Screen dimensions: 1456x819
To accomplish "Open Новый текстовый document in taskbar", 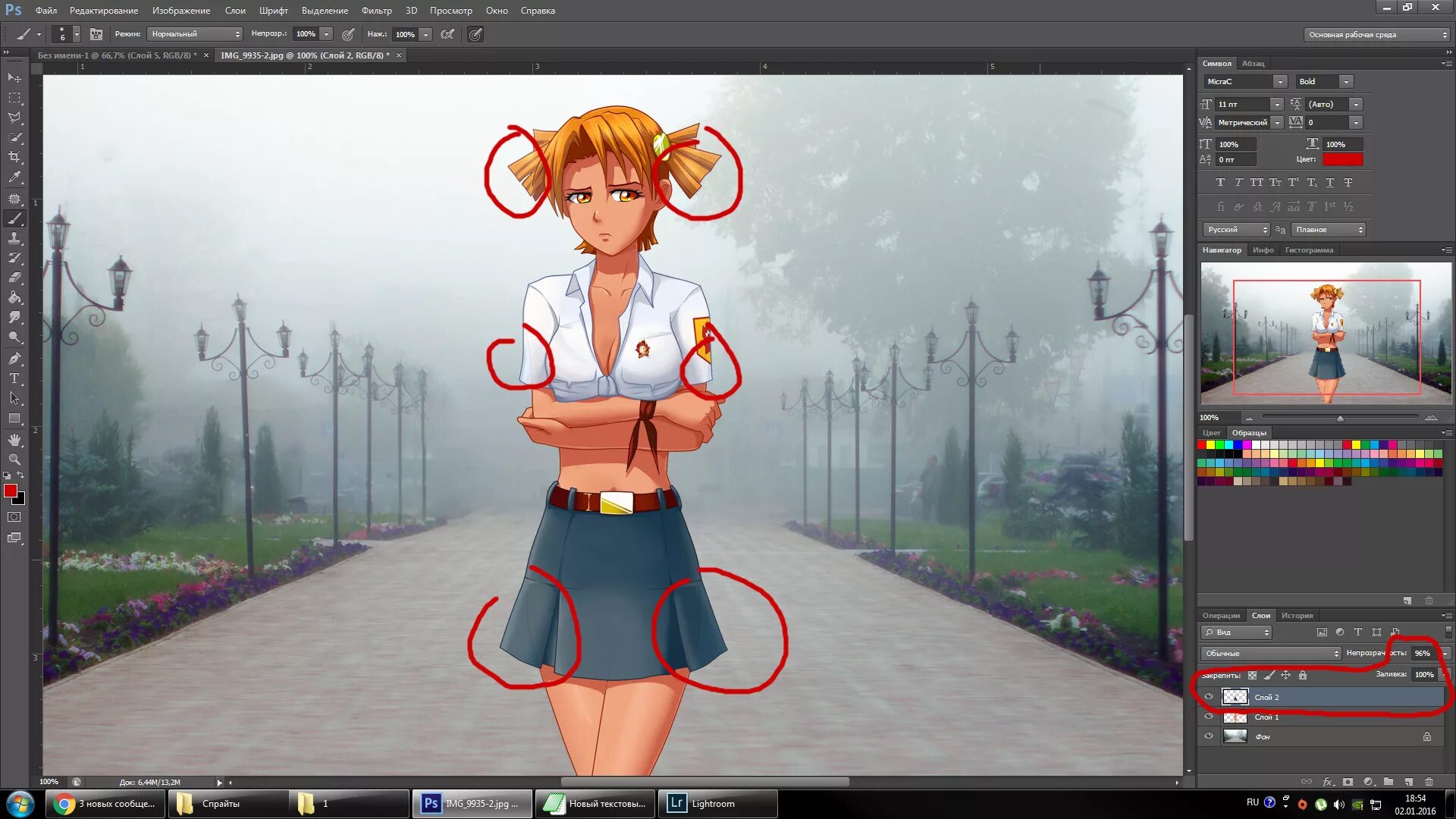I will [x=595, y=804].
